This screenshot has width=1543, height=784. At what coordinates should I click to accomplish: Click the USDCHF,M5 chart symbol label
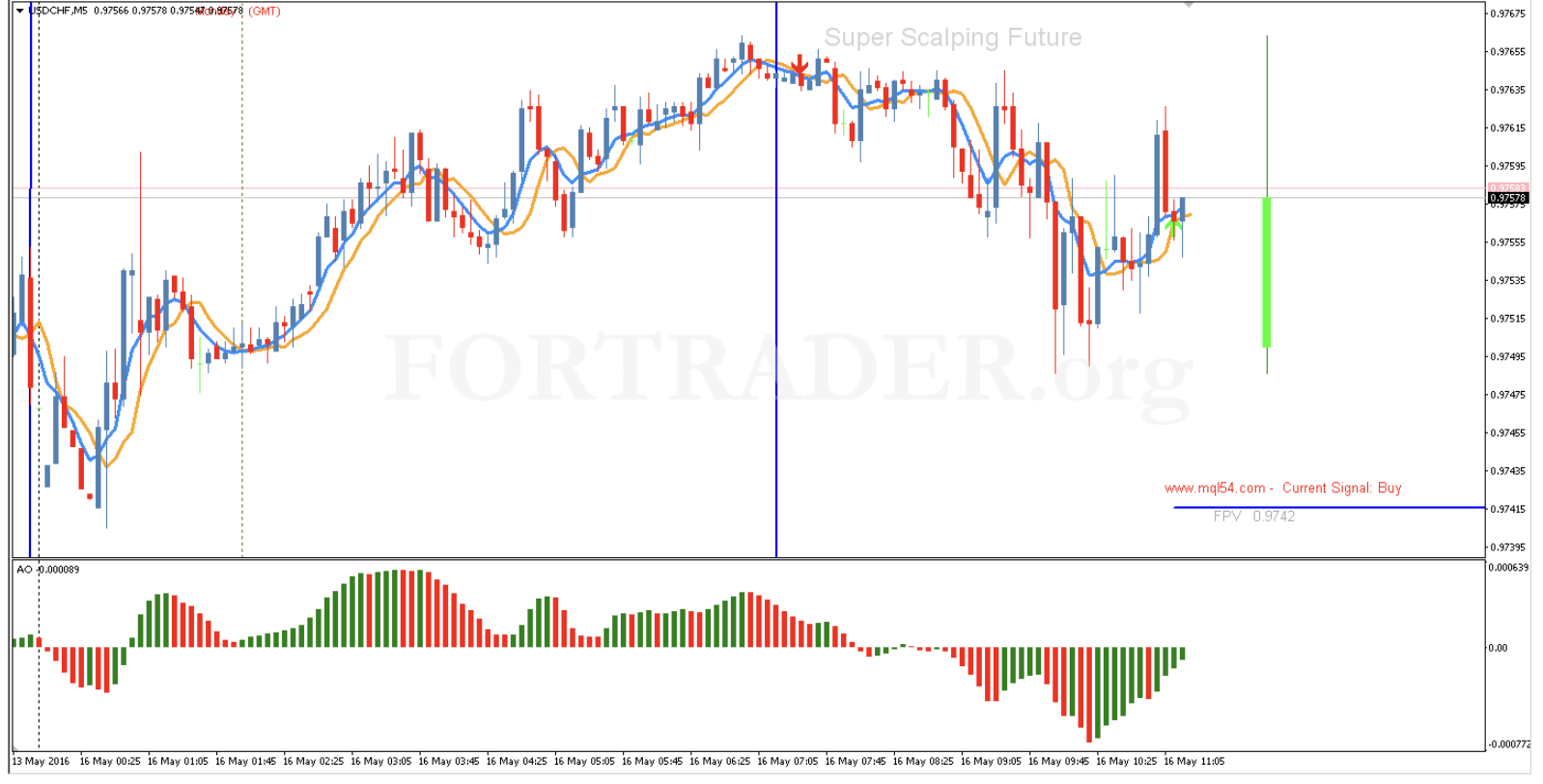coord(58,11)
